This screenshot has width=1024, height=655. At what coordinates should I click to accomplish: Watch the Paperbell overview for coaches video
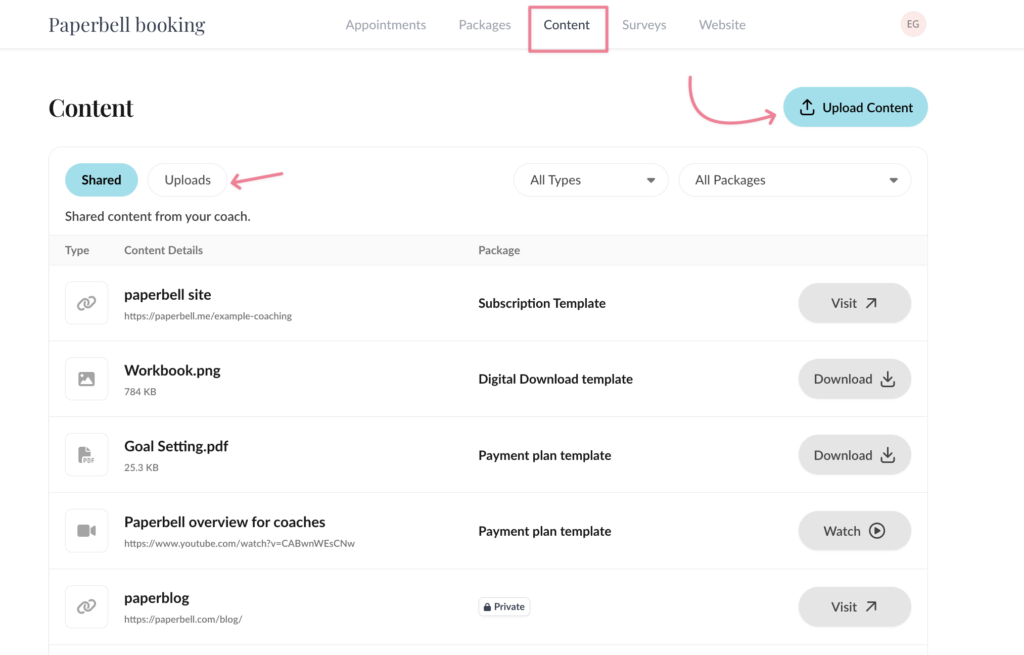[x=854, y=531]
